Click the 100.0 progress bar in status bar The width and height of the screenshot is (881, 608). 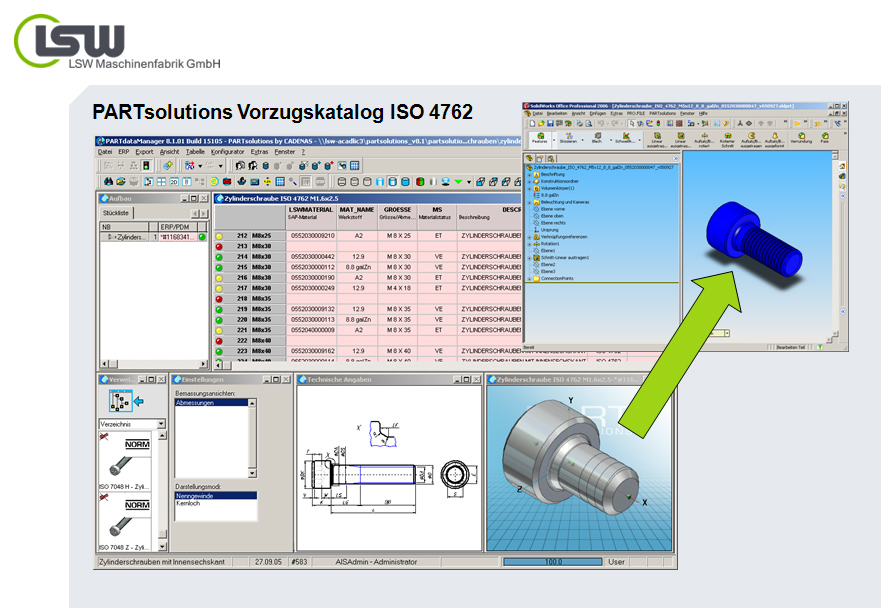coord(545,562)
